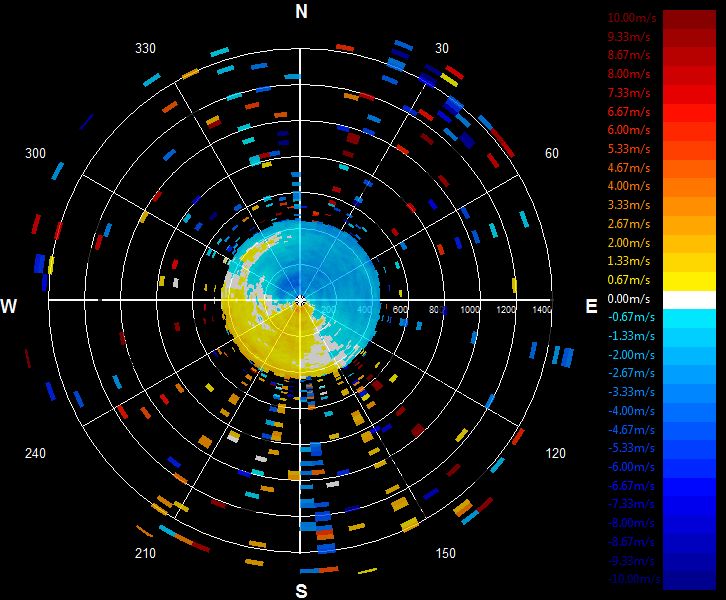This screenshot has height=600, width=726.
Task: Click the -8.00m/s legend label
Action: [x=631, y=523]
